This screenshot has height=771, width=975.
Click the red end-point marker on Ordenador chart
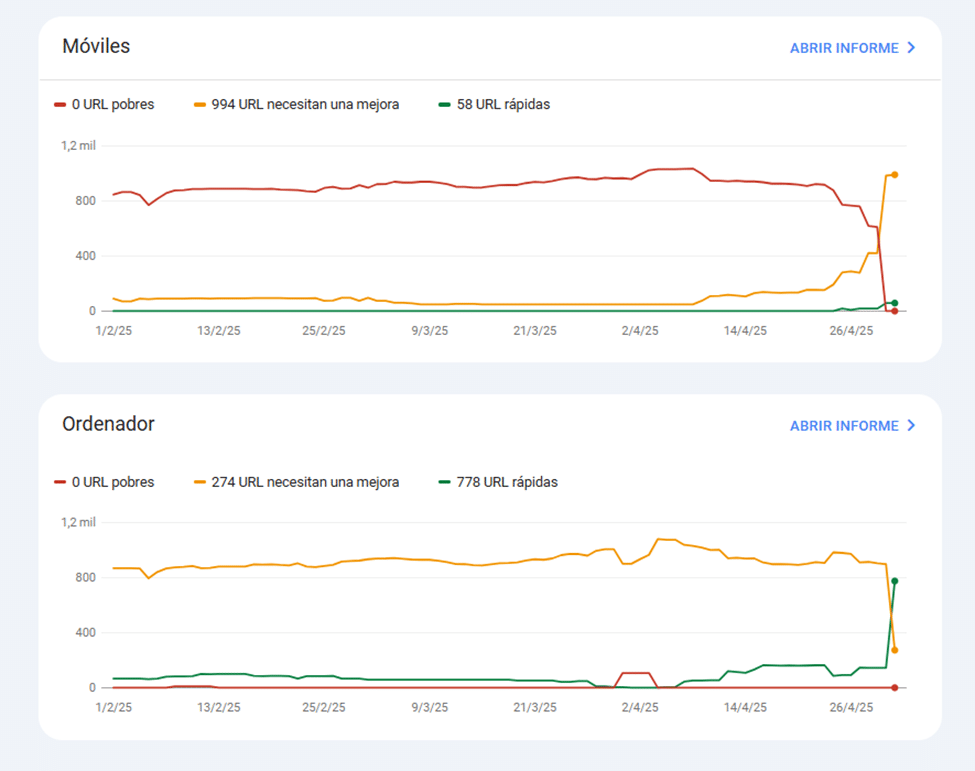point(895,688)
